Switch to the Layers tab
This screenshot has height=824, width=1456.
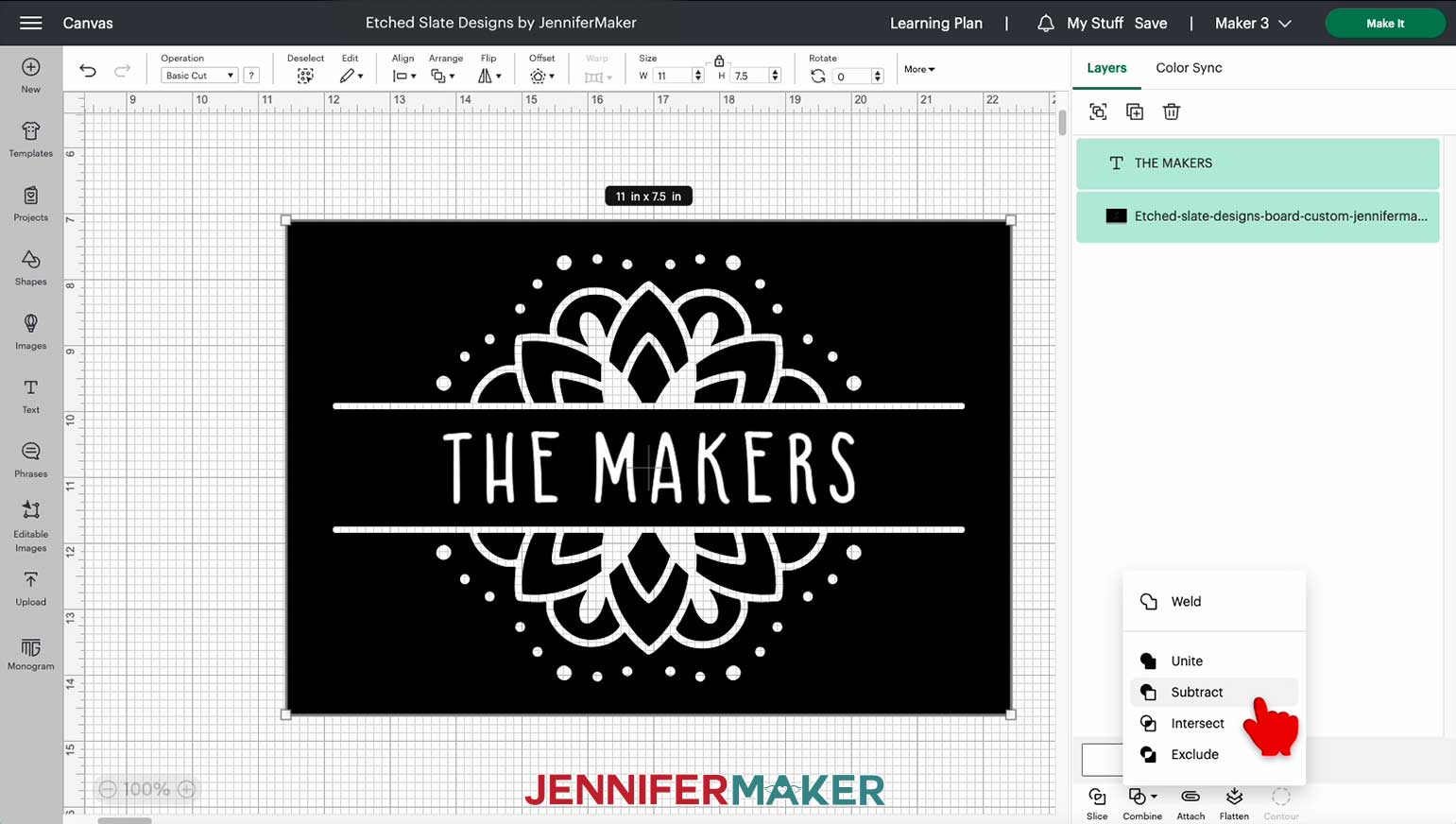click(x=1106, y=68)
